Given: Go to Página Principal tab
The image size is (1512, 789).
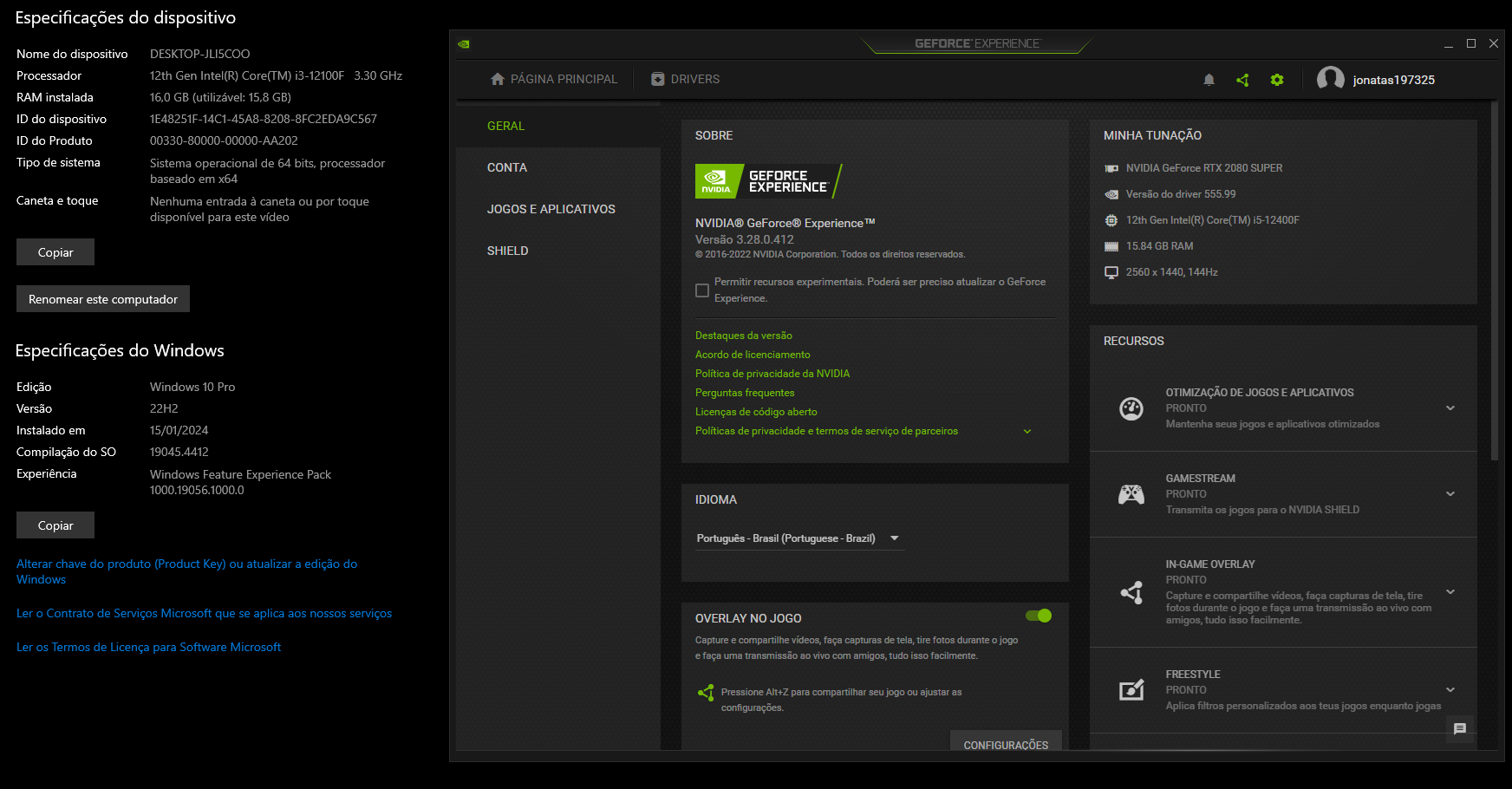Looking at the screenshot, I should [x=554, y=79].
